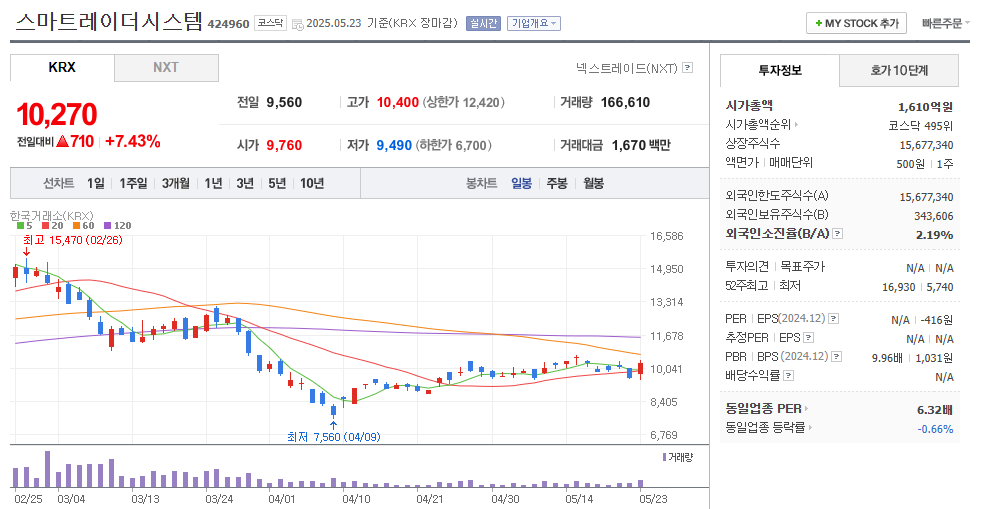Screen dimensions: 986x509
Task: Click the +7.43% change value
Action: (x=133, y=141)
